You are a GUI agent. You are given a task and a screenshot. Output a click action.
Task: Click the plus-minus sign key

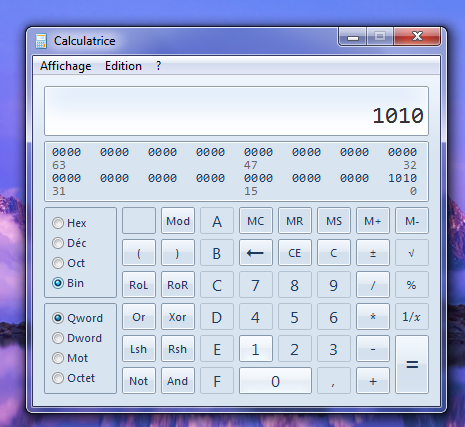tap(373, 253)
